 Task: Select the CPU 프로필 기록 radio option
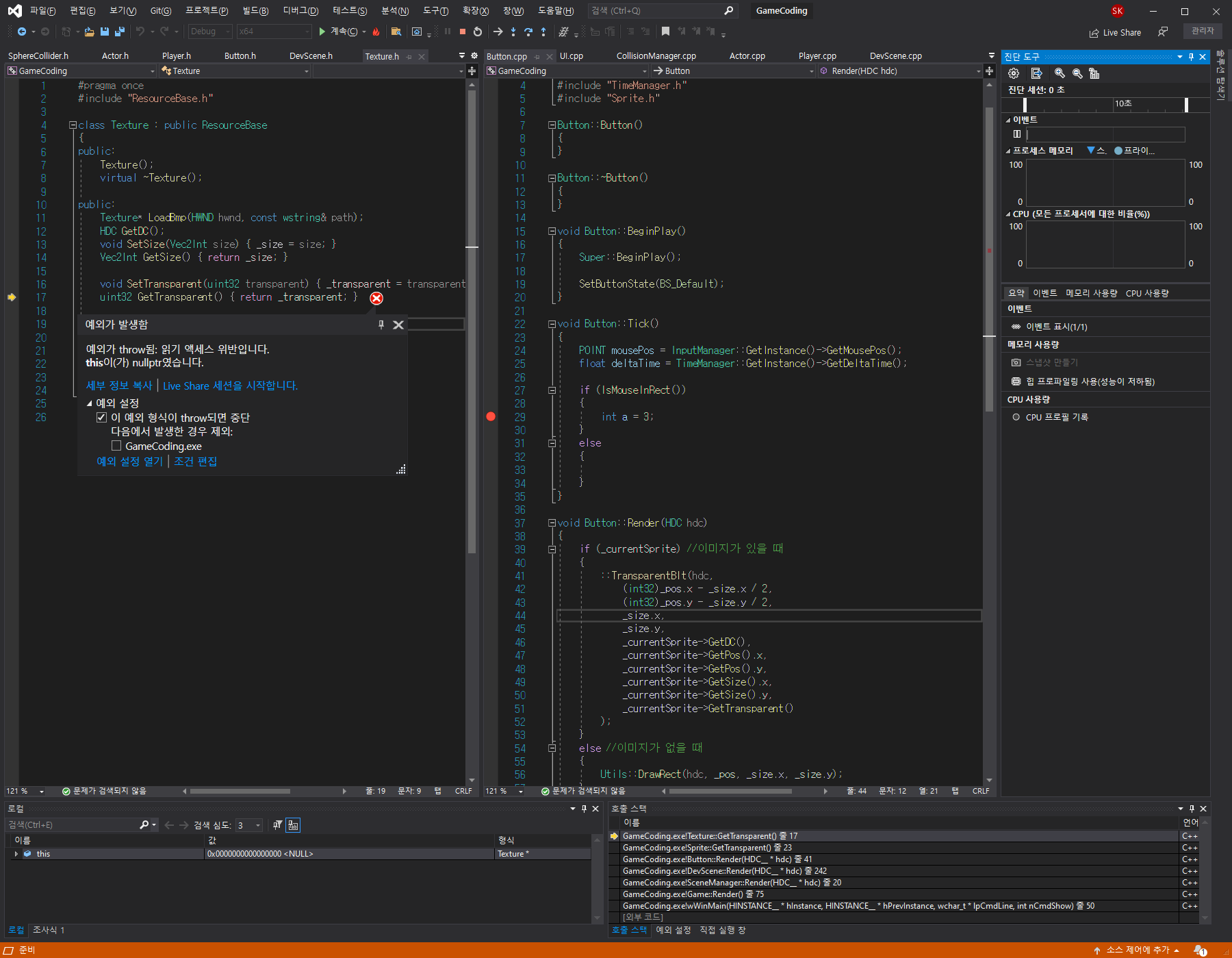click(x=1016, y=417)
